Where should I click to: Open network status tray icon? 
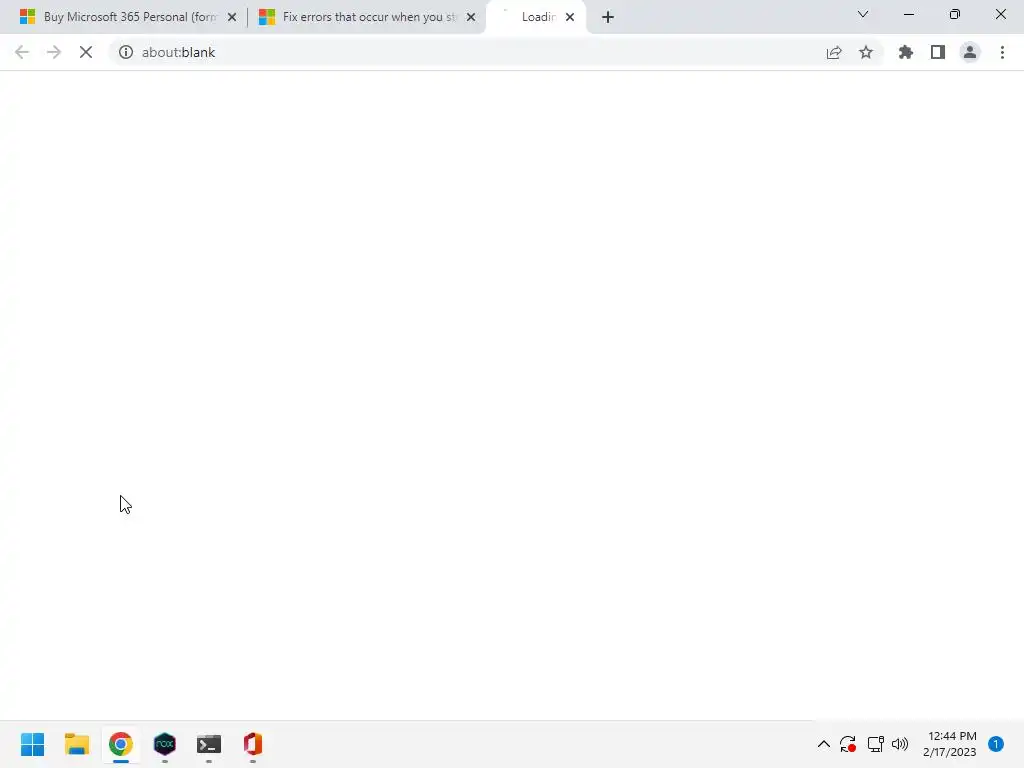click(875, 744)
